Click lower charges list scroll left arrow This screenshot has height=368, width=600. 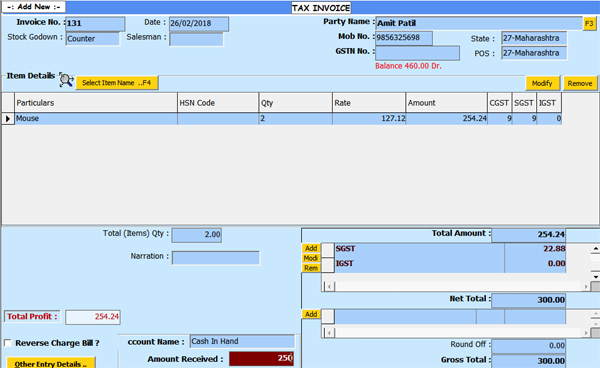329,333
